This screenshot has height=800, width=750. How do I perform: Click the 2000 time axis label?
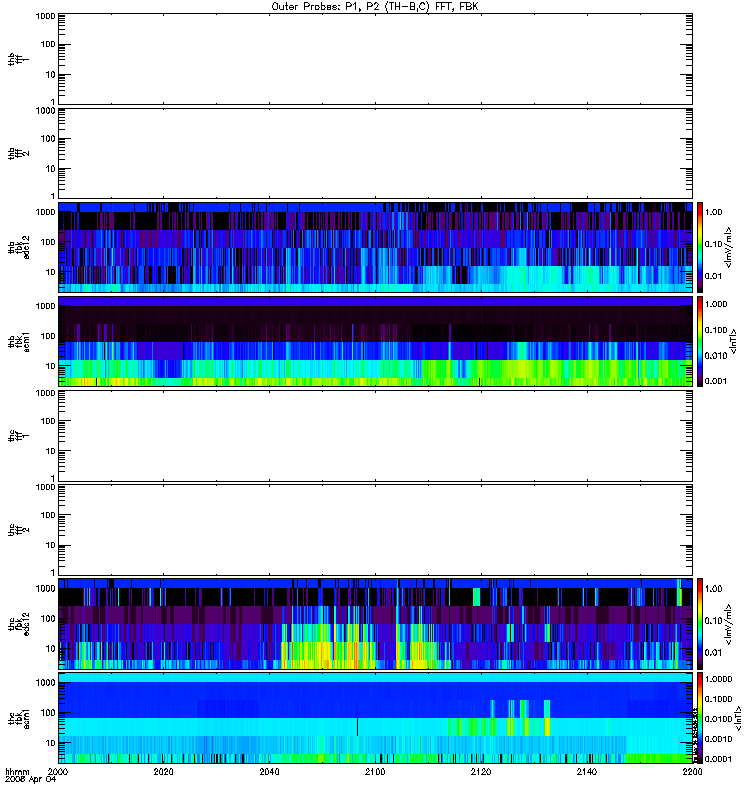(x=58, y=771)
